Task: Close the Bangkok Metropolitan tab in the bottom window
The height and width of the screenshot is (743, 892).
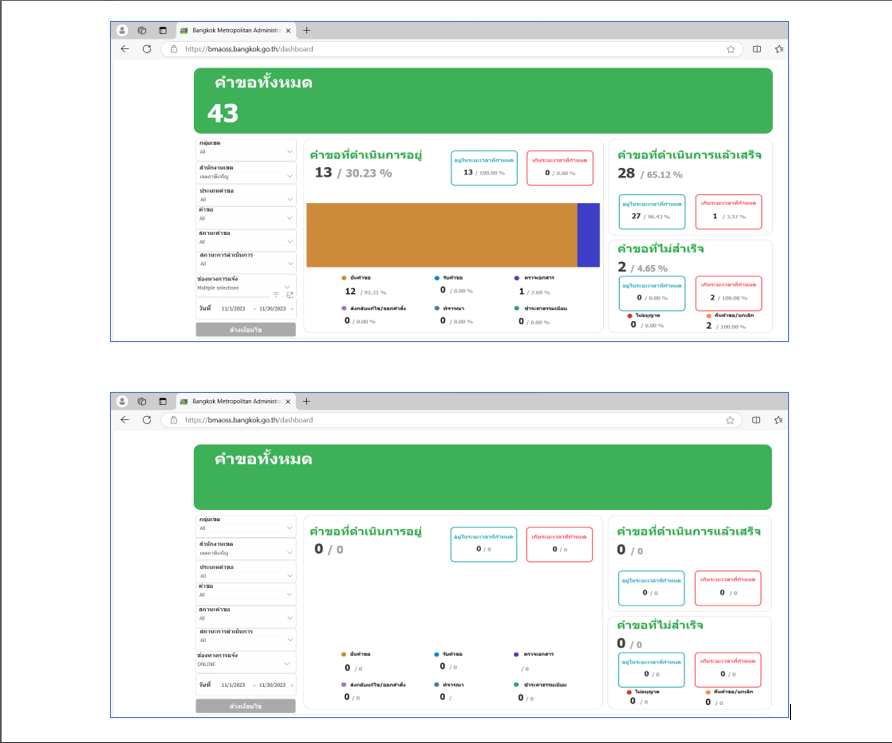Action: [x=289, y=401]
